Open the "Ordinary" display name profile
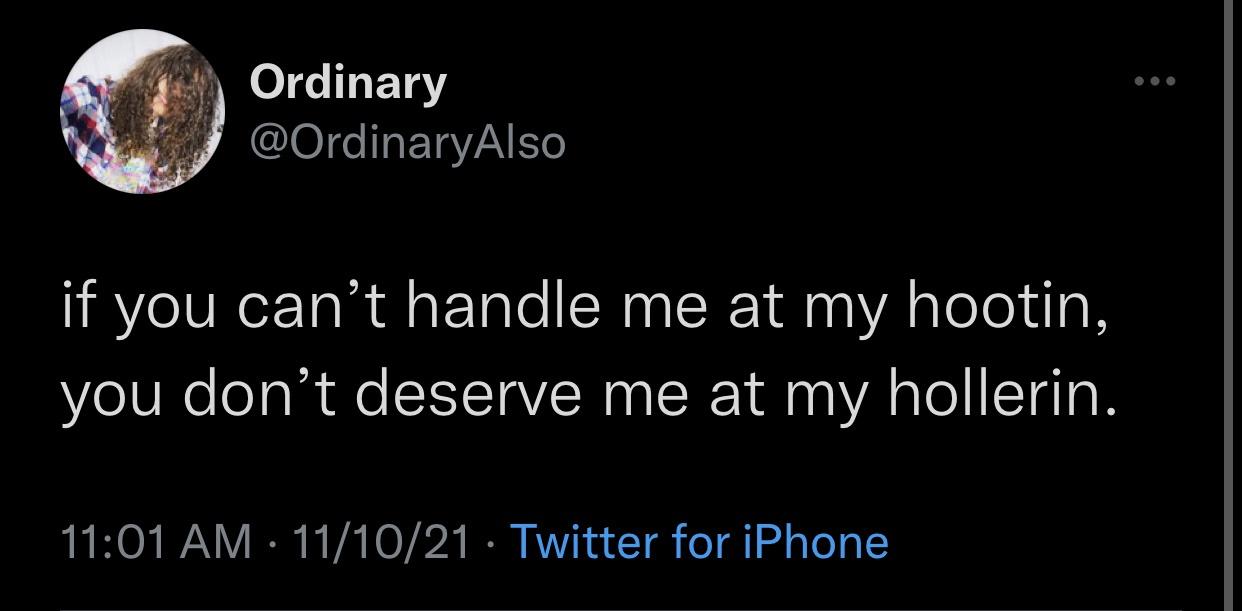Viewport: 1242px width, 611px height. click(347, 82)
